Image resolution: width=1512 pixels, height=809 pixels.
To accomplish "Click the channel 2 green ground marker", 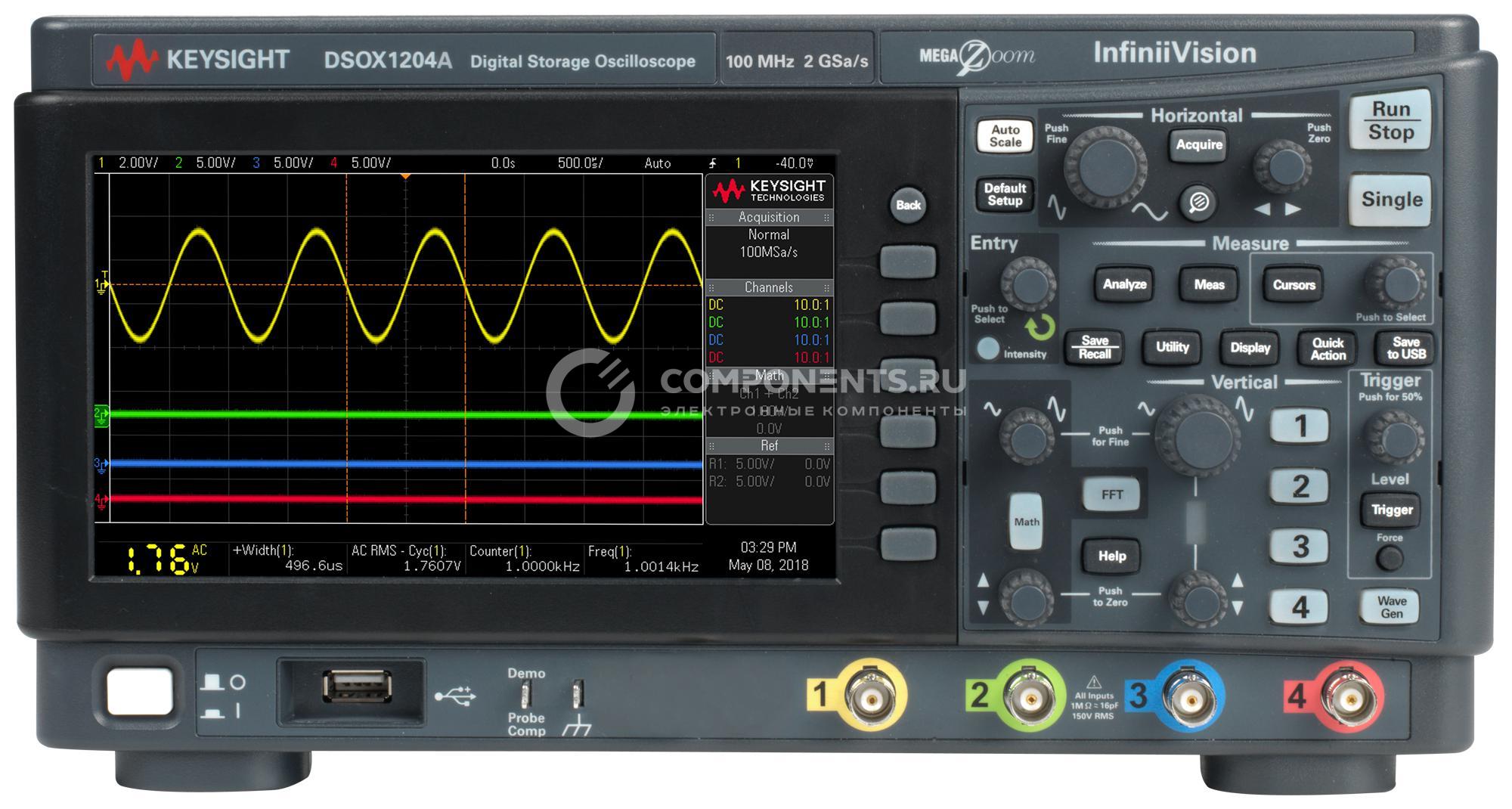I will pyautogui.click(x=101, y=415).
